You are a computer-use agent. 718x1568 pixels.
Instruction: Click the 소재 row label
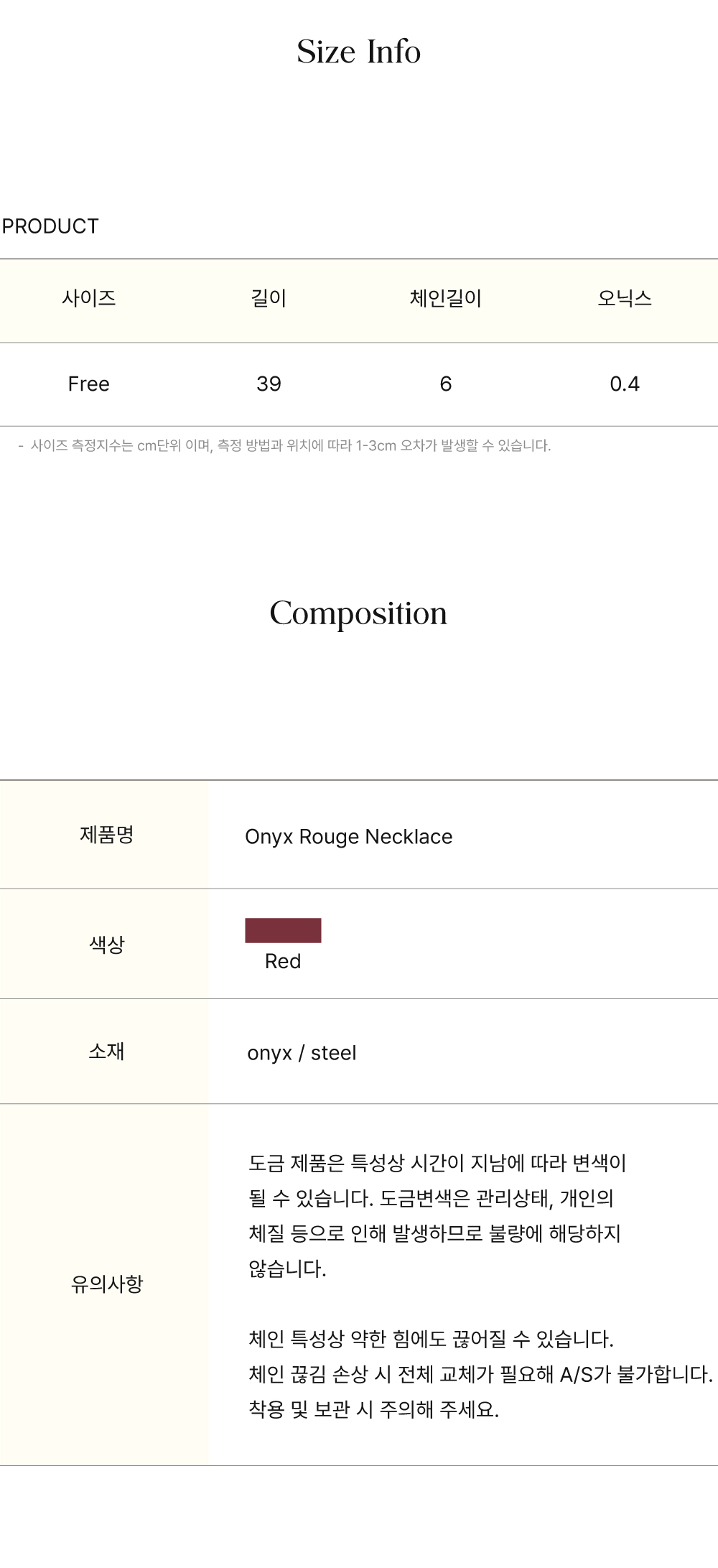106,1052
